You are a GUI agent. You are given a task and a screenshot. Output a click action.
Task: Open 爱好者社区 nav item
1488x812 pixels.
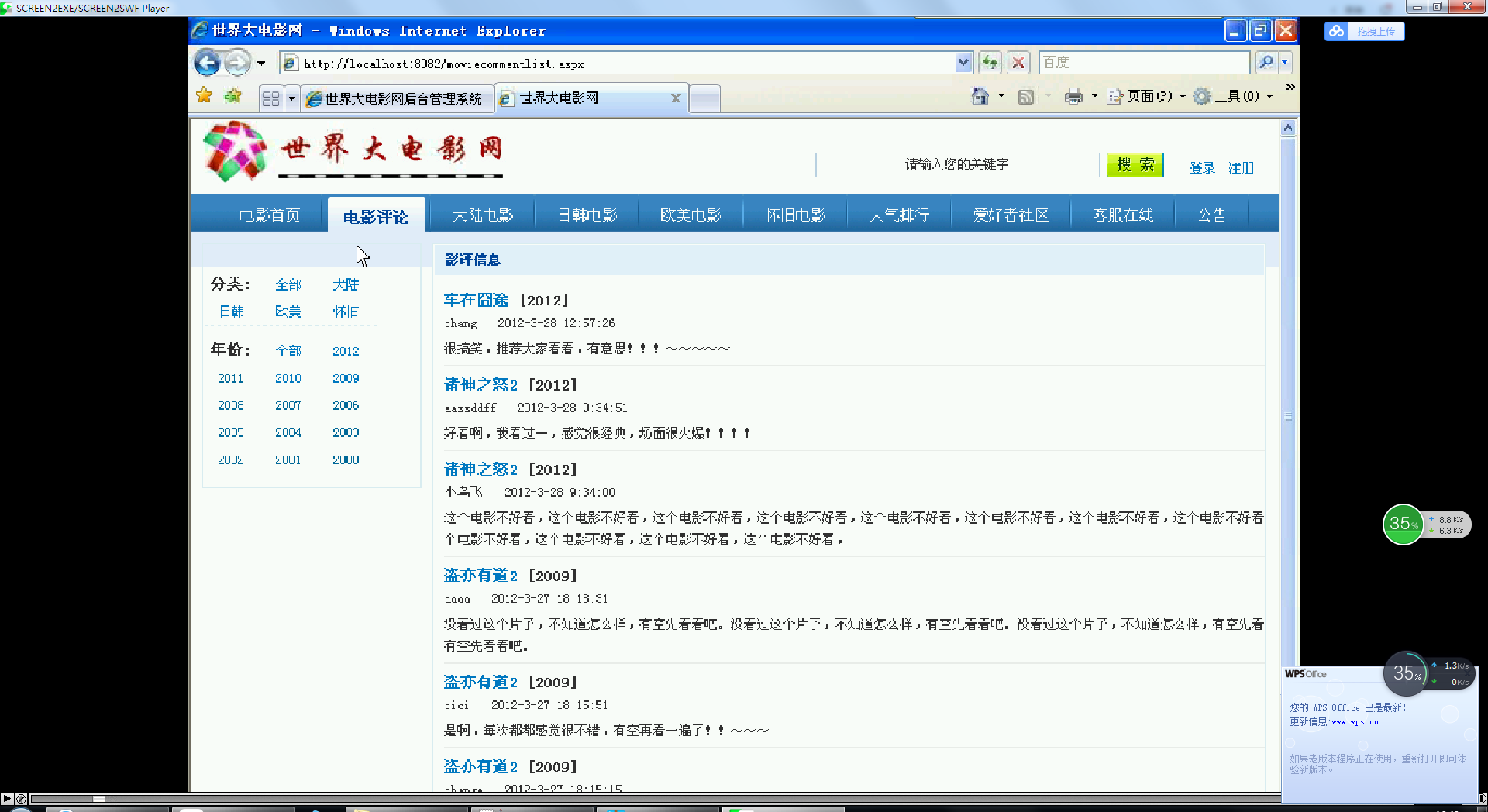(1011, 215)
